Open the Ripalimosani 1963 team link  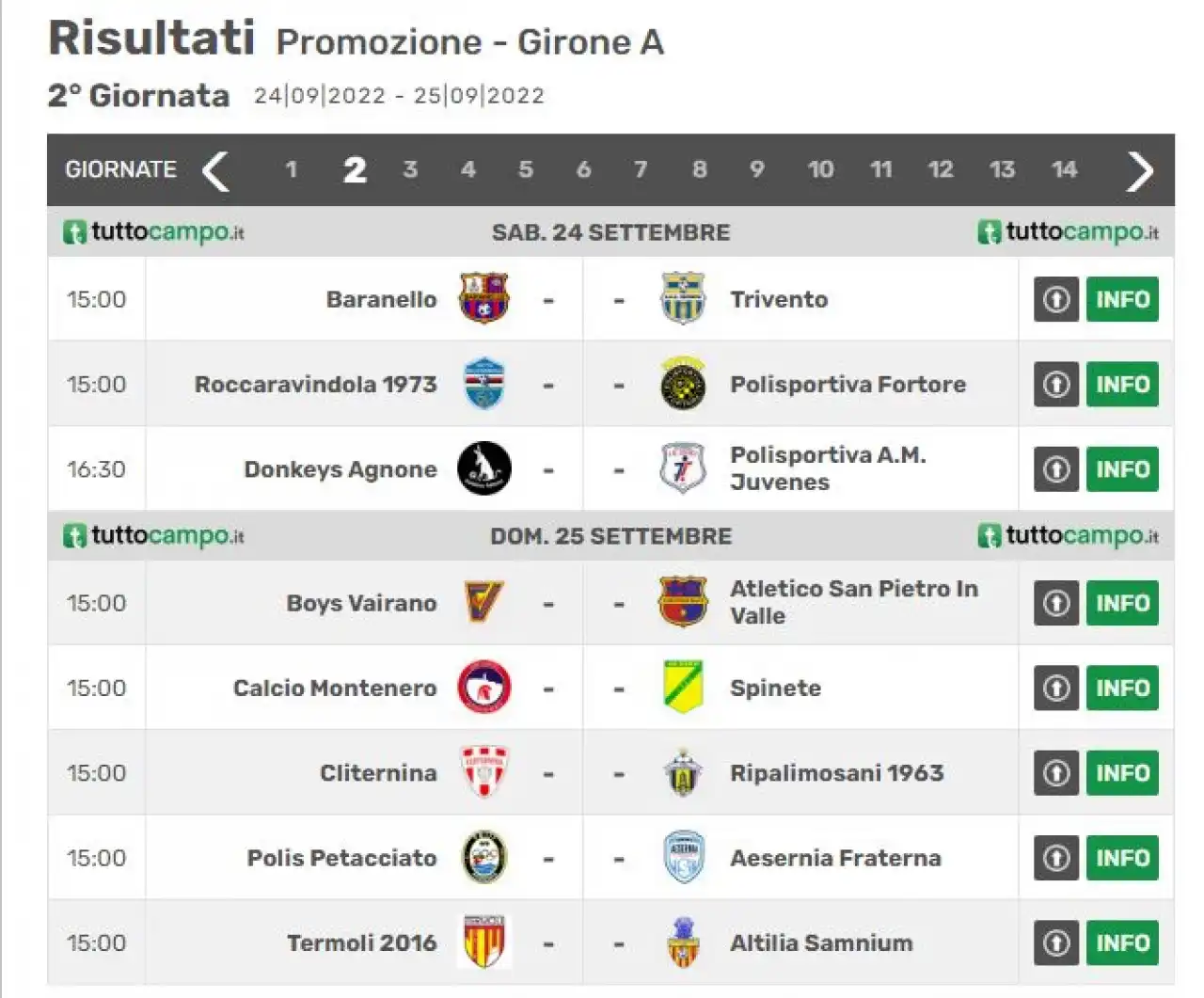pyautogui.click(x=836, y=772)
